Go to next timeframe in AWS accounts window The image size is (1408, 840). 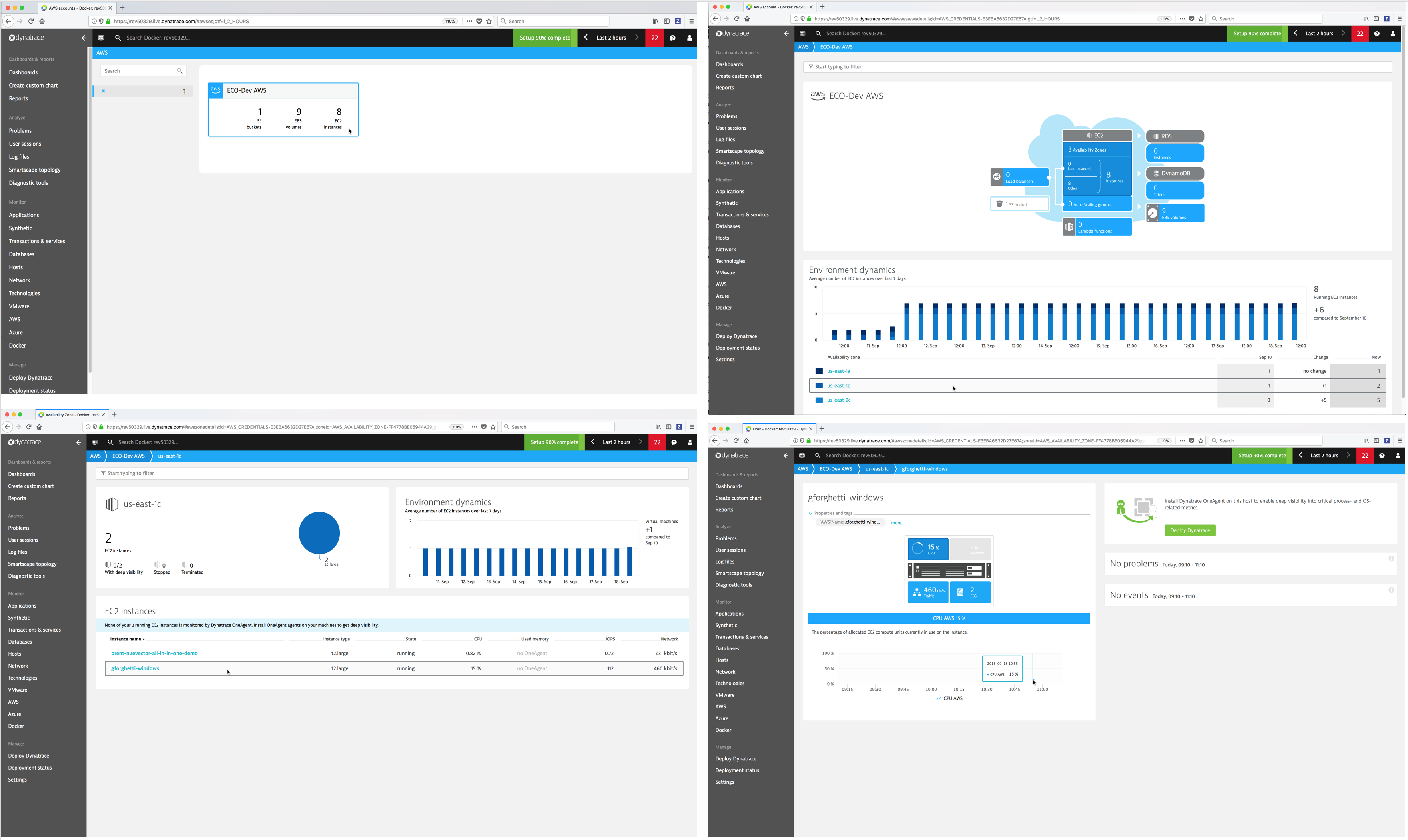[637, 37]
